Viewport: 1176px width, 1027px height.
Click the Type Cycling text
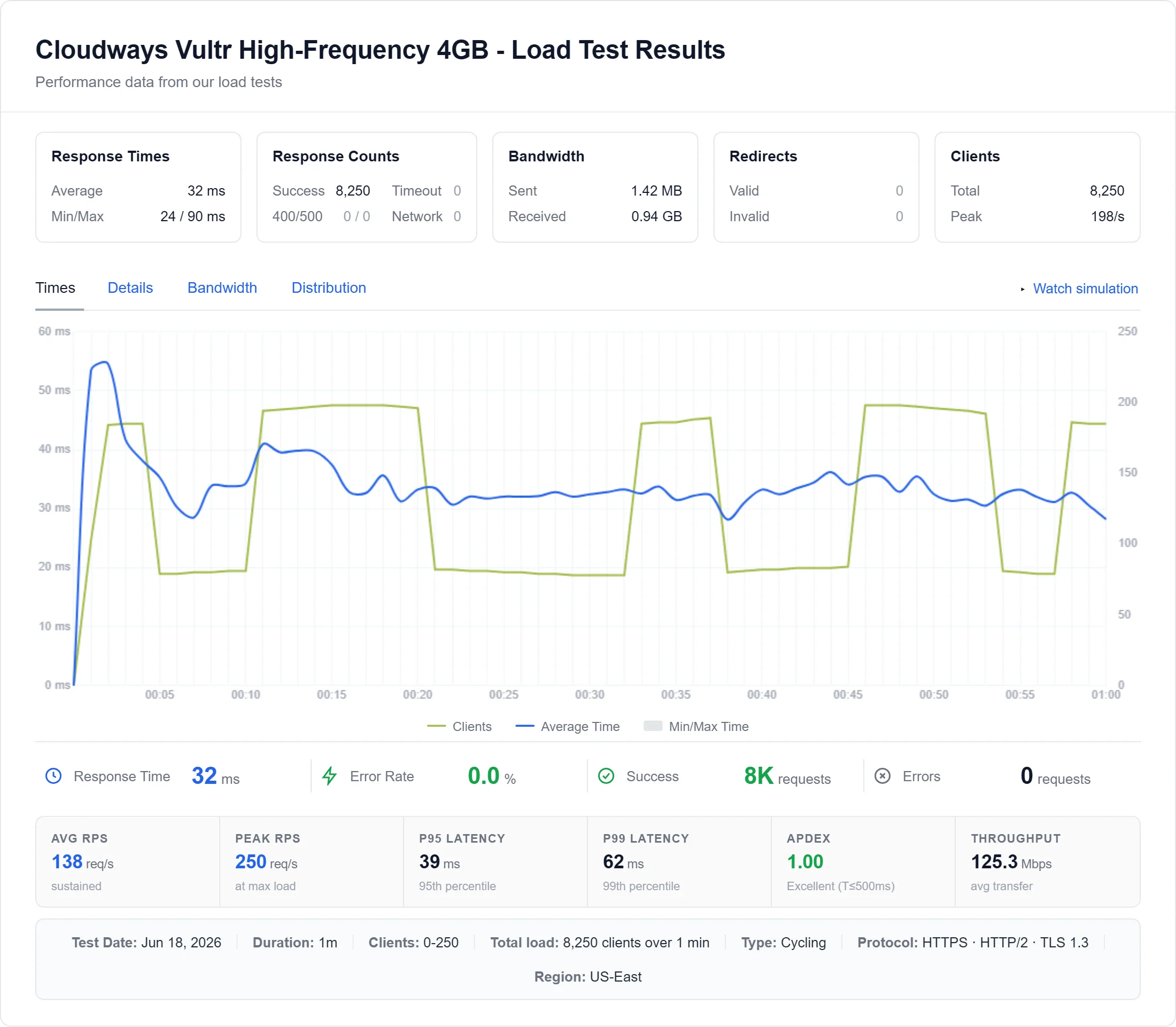pyautogui.click(x=783, y=943)
